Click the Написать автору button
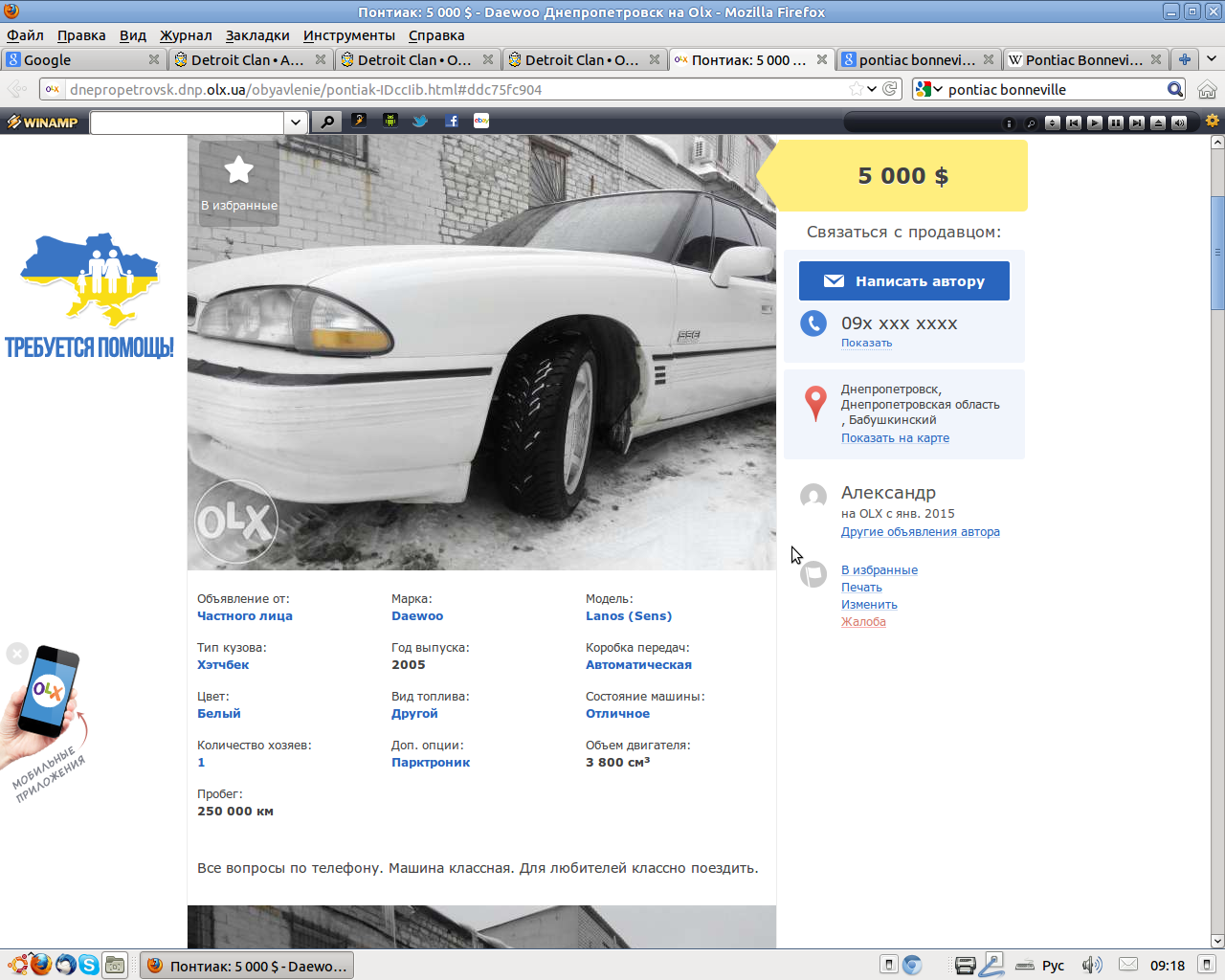1225x980 pixels. coord(904,281)
